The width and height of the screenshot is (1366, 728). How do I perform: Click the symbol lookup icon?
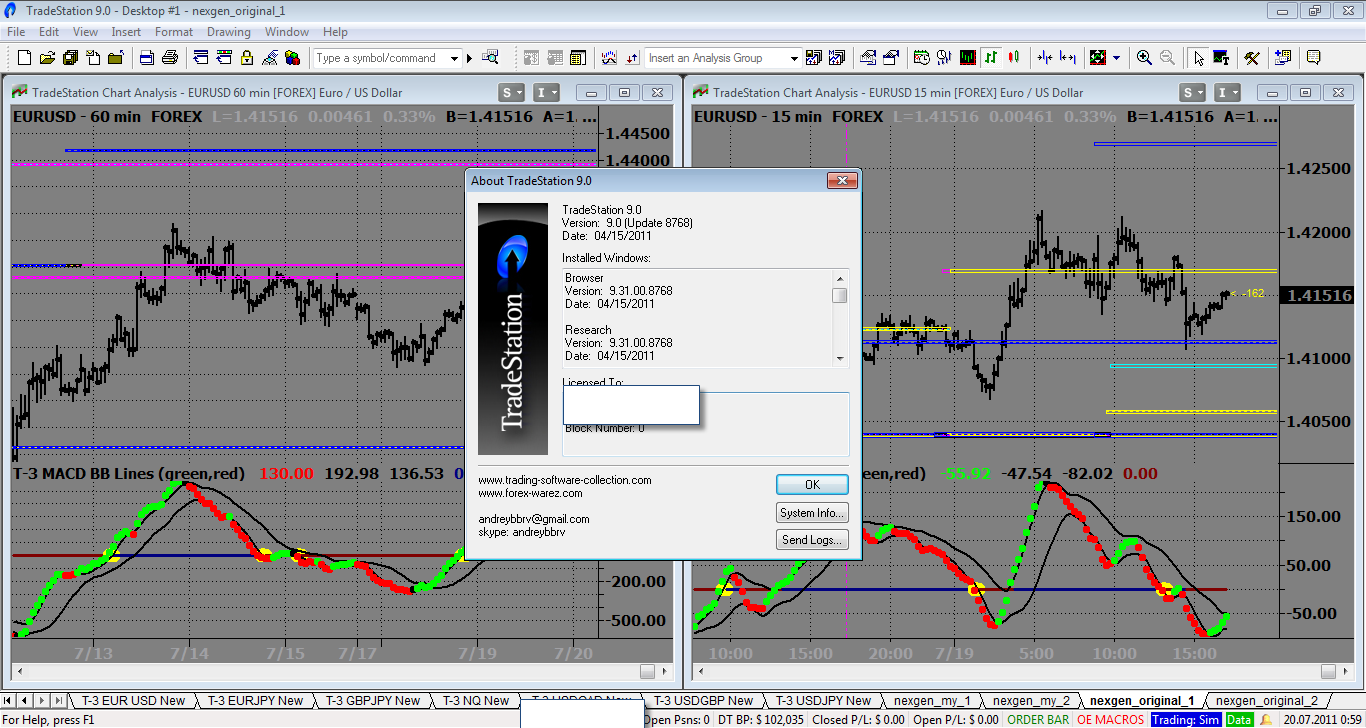pyautogui.click(x=490, y=58)
